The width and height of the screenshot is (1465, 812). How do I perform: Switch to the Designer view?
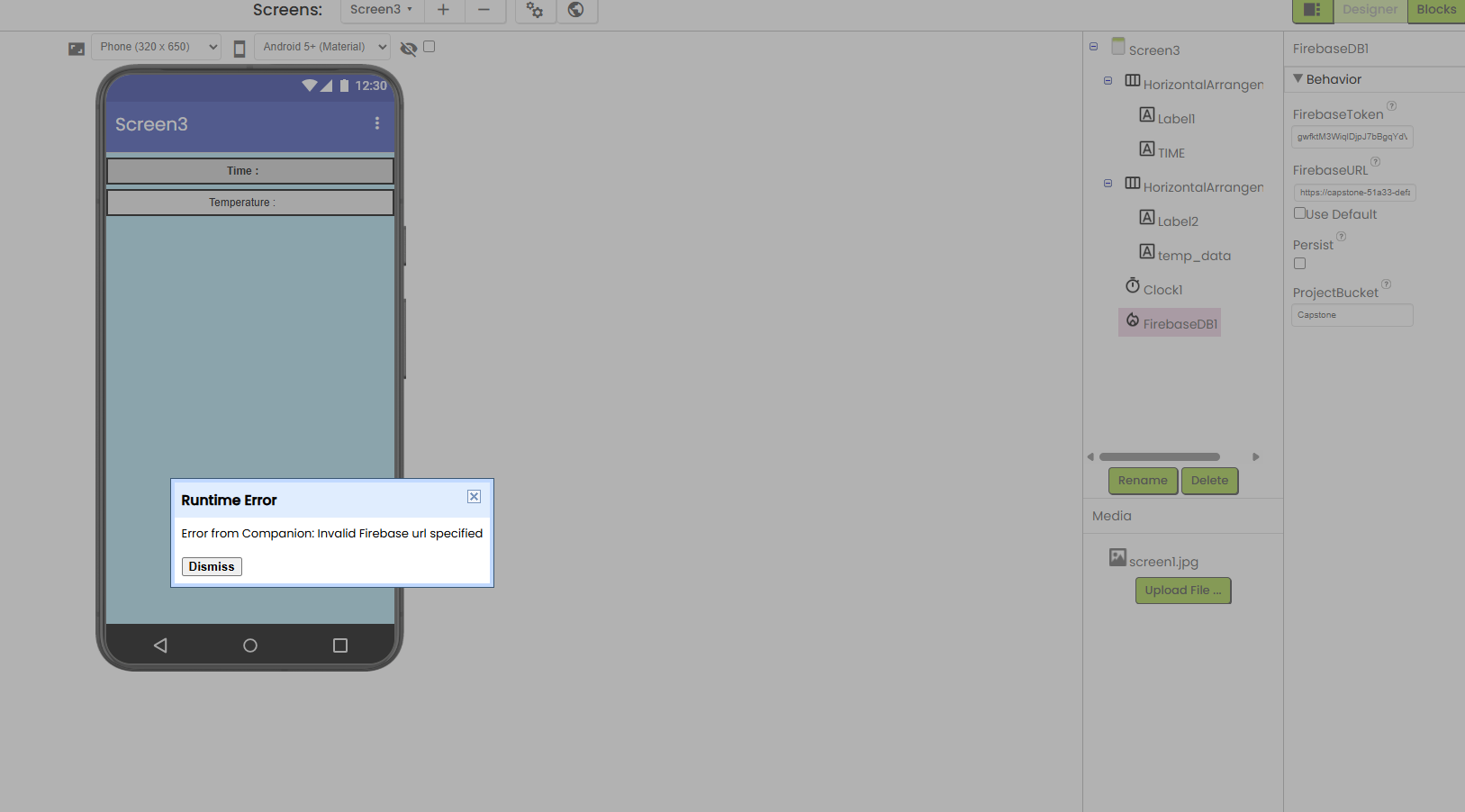[1370, 10]
